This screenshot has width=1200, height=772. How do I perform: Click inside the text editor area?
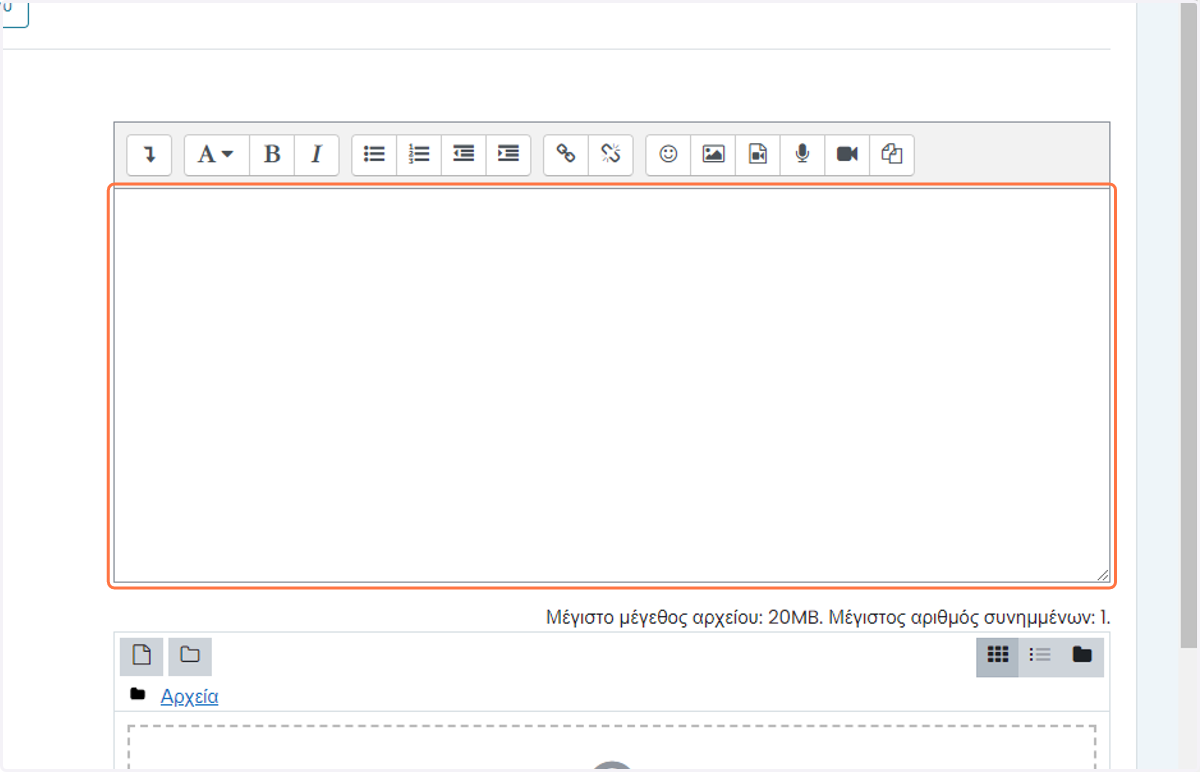point(611,385)
